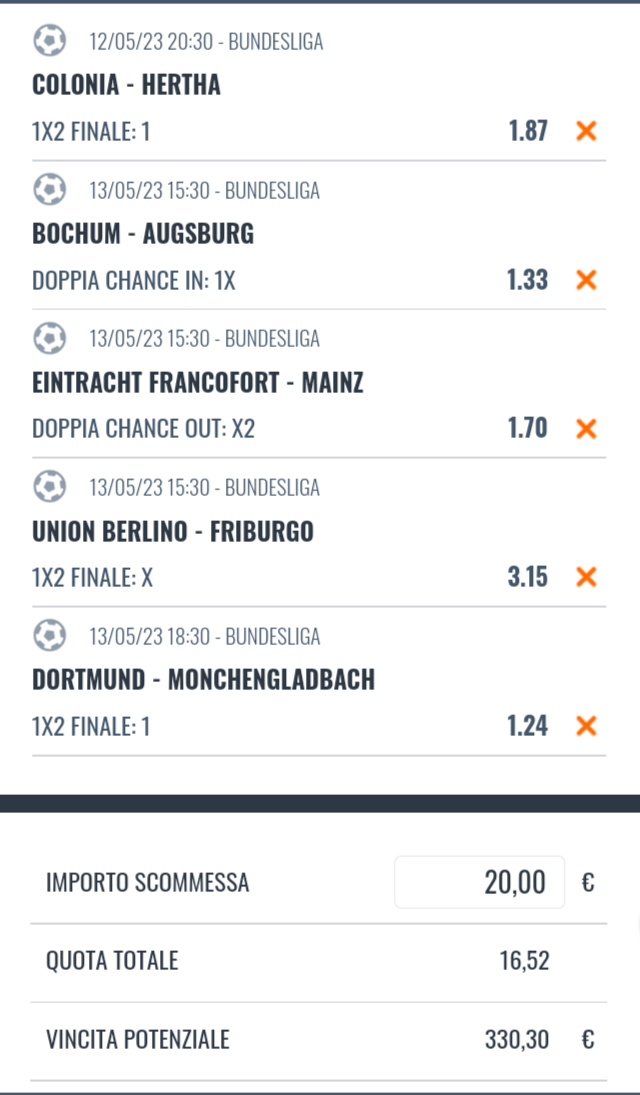
Task: Open the Eintracht Francofort - Mainz match
Action: tap(198, 383)
